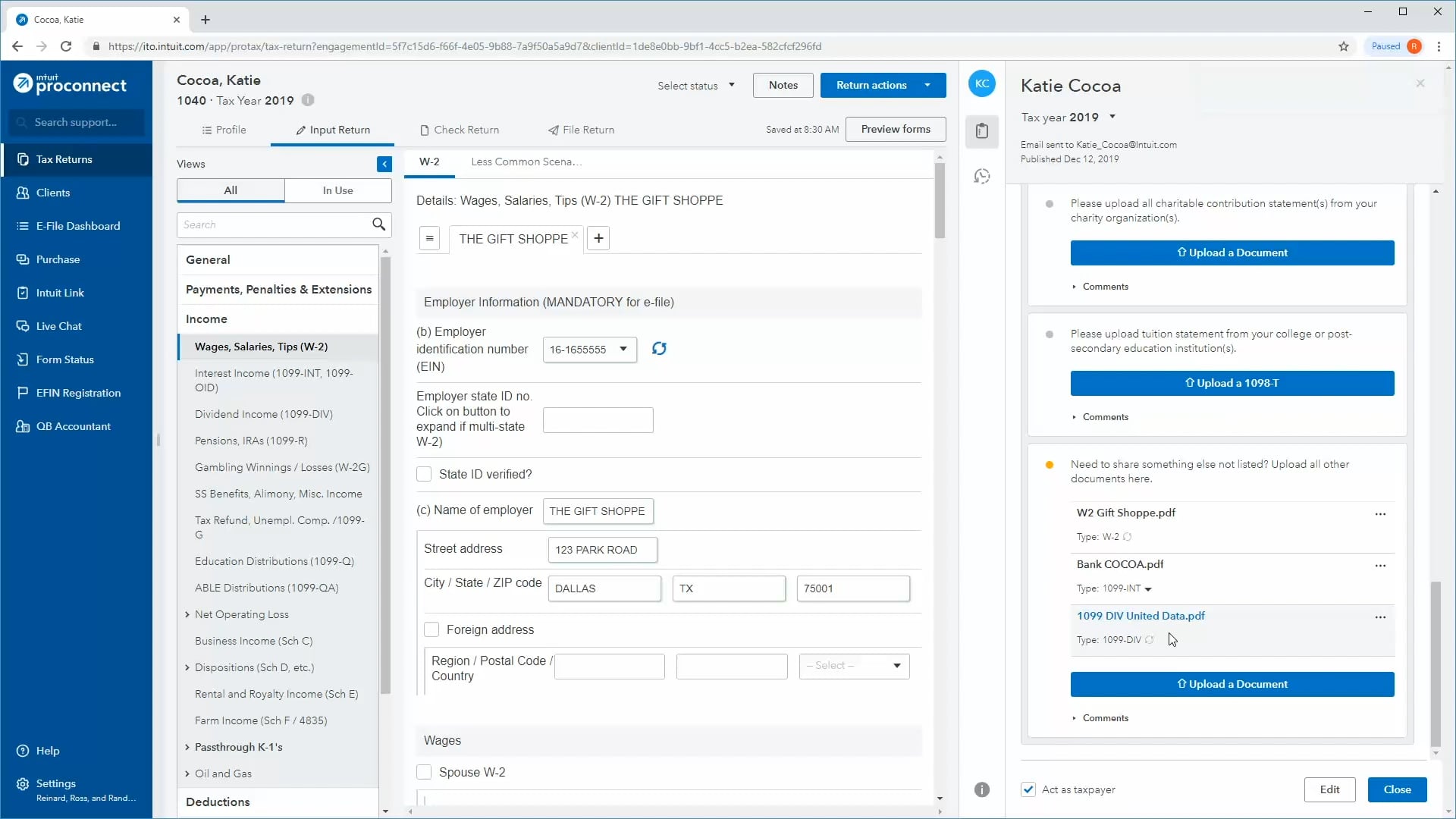Open the Less Common Scenarios tab
The image size is (1456, 819).
tap(526, 162)
